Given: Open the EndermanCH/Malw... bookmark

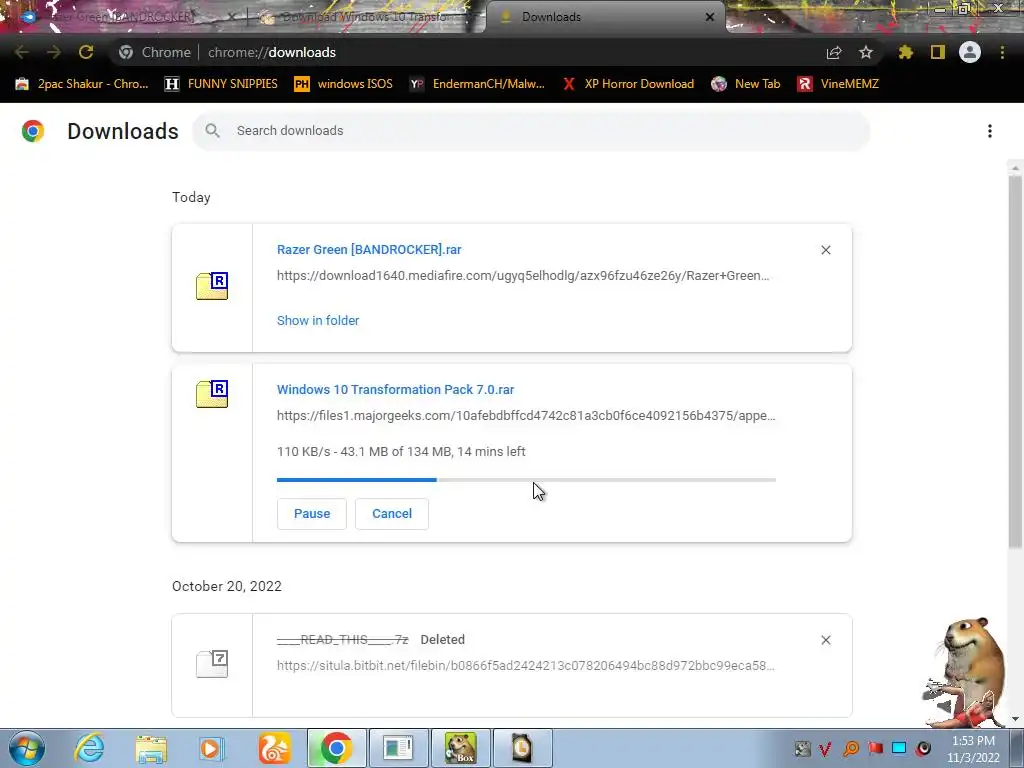Looking at the screenshot, I should point(477,84).
